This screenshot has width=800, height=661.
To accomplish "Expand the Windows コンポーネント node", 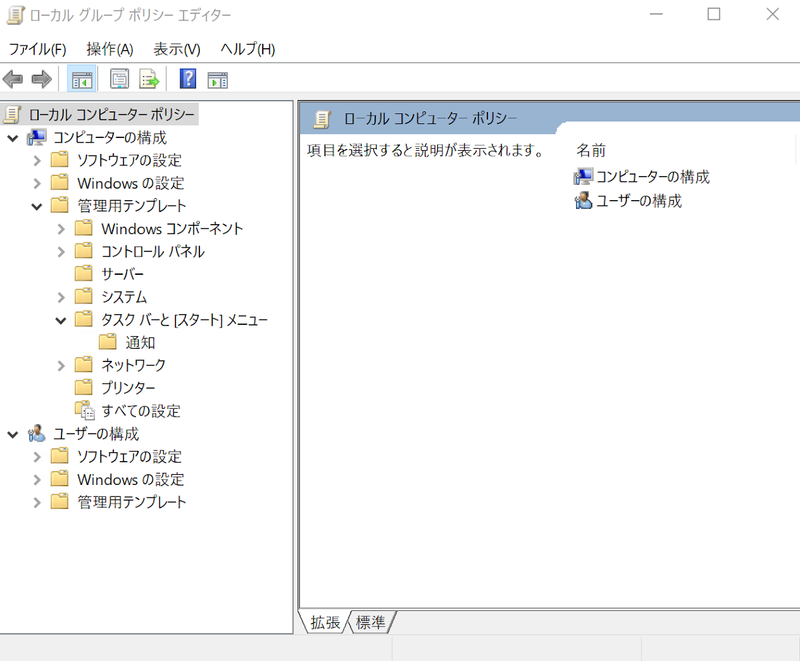I will (x=61, y=228).
